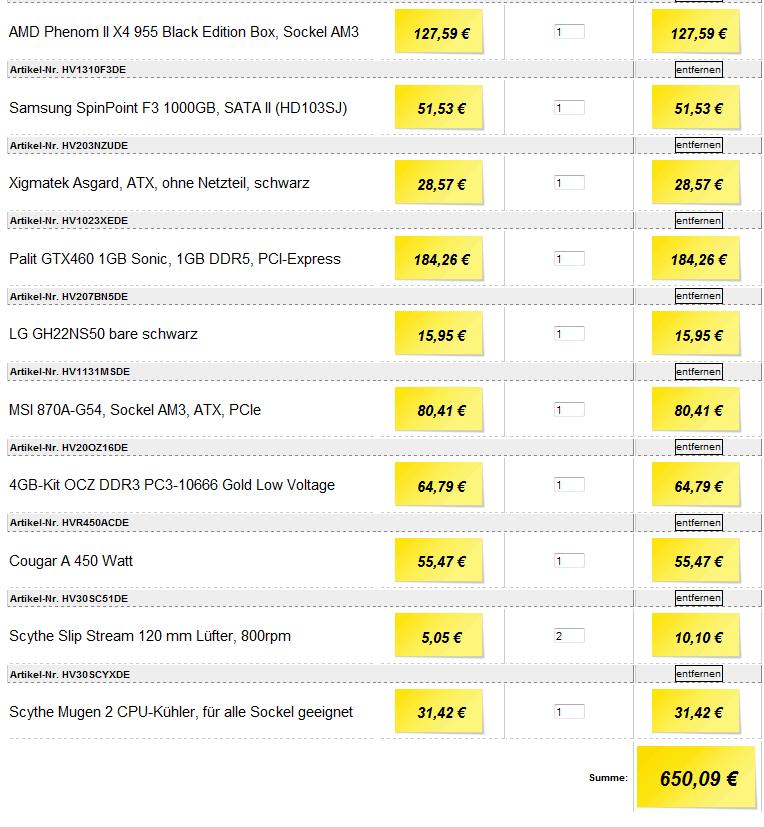
Task: Click quantity field for MSI 870A-G54
Action: coord(569,409)
